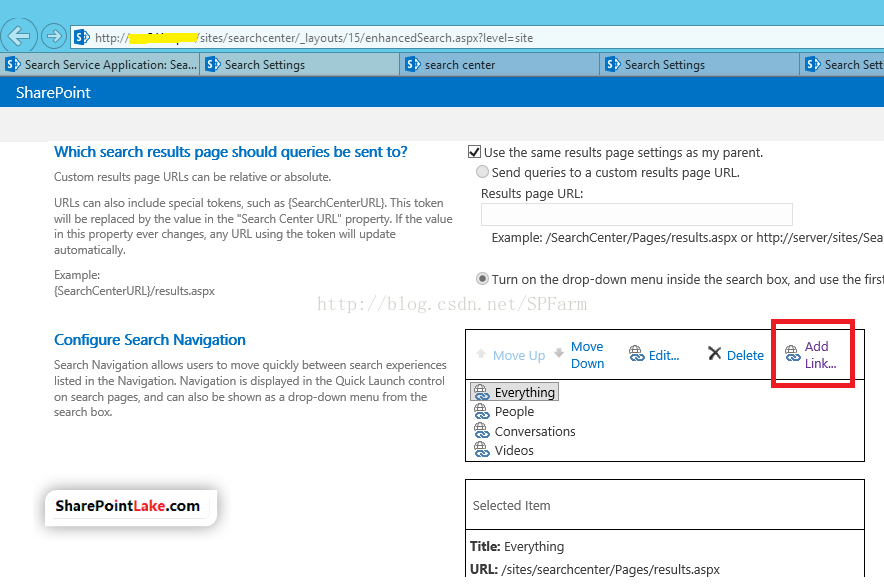Click the Configure Search Navigation heading
884x586 pixels.
(149, 340)
